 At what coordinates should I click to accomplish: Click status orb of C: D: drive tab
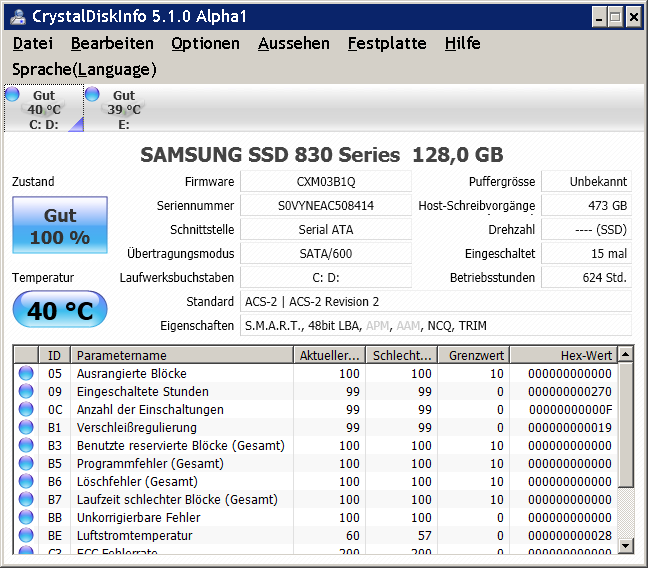click(x=12, y=94)
